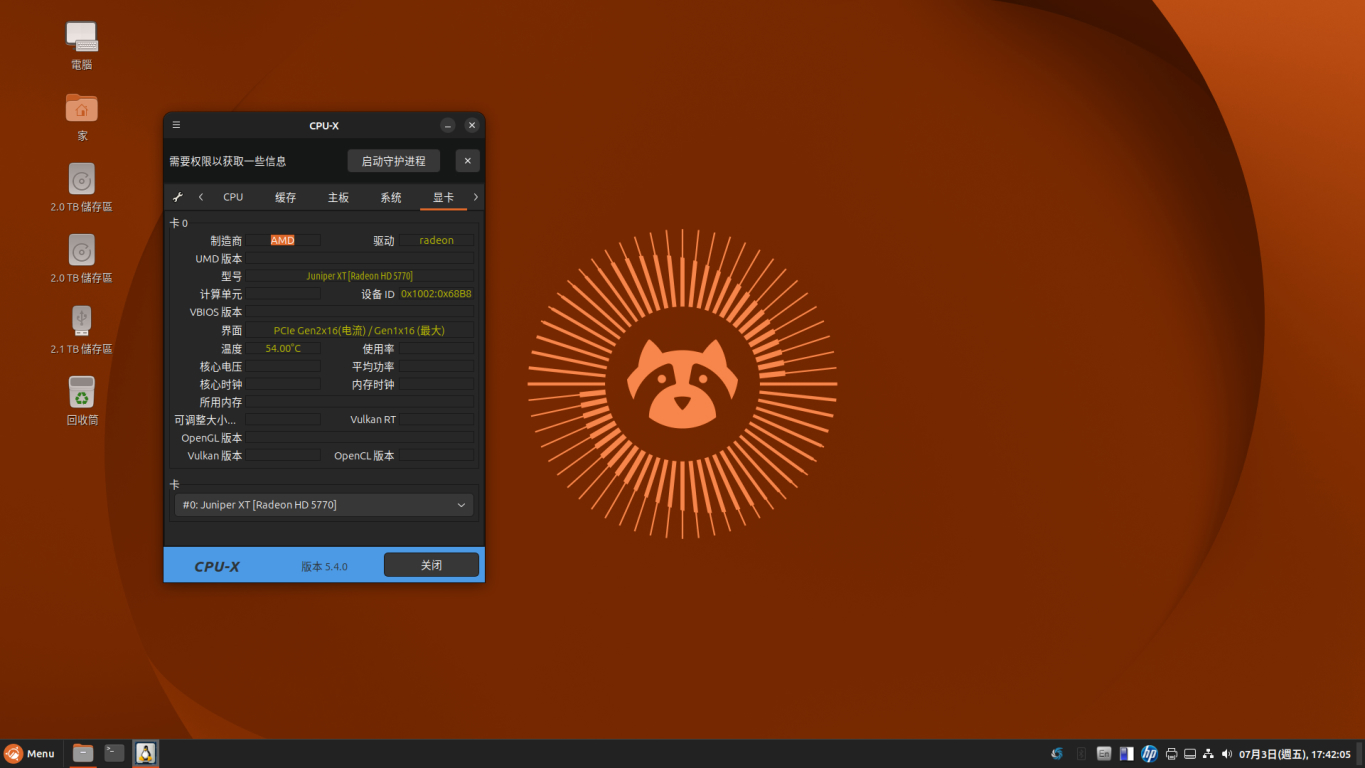The width and height of the screenshot is (1365, 768).
Task: Click the AMD manufacturer value
Action: [283, 240]
